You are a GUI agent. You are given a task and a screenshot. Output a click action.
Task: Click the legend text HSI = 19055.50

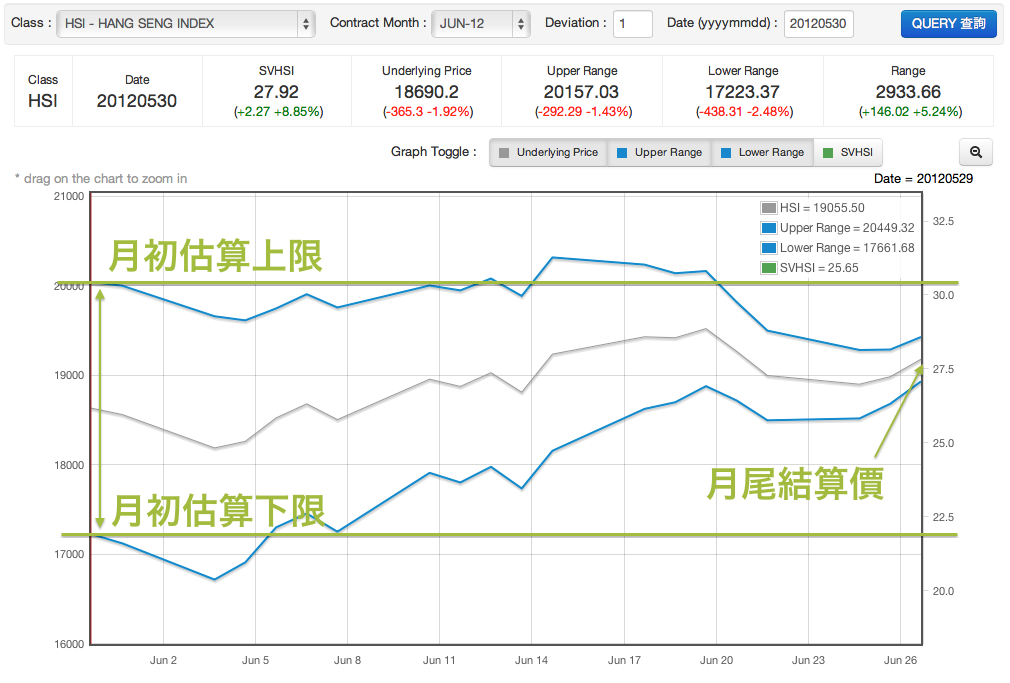click(x=822, y=208)
